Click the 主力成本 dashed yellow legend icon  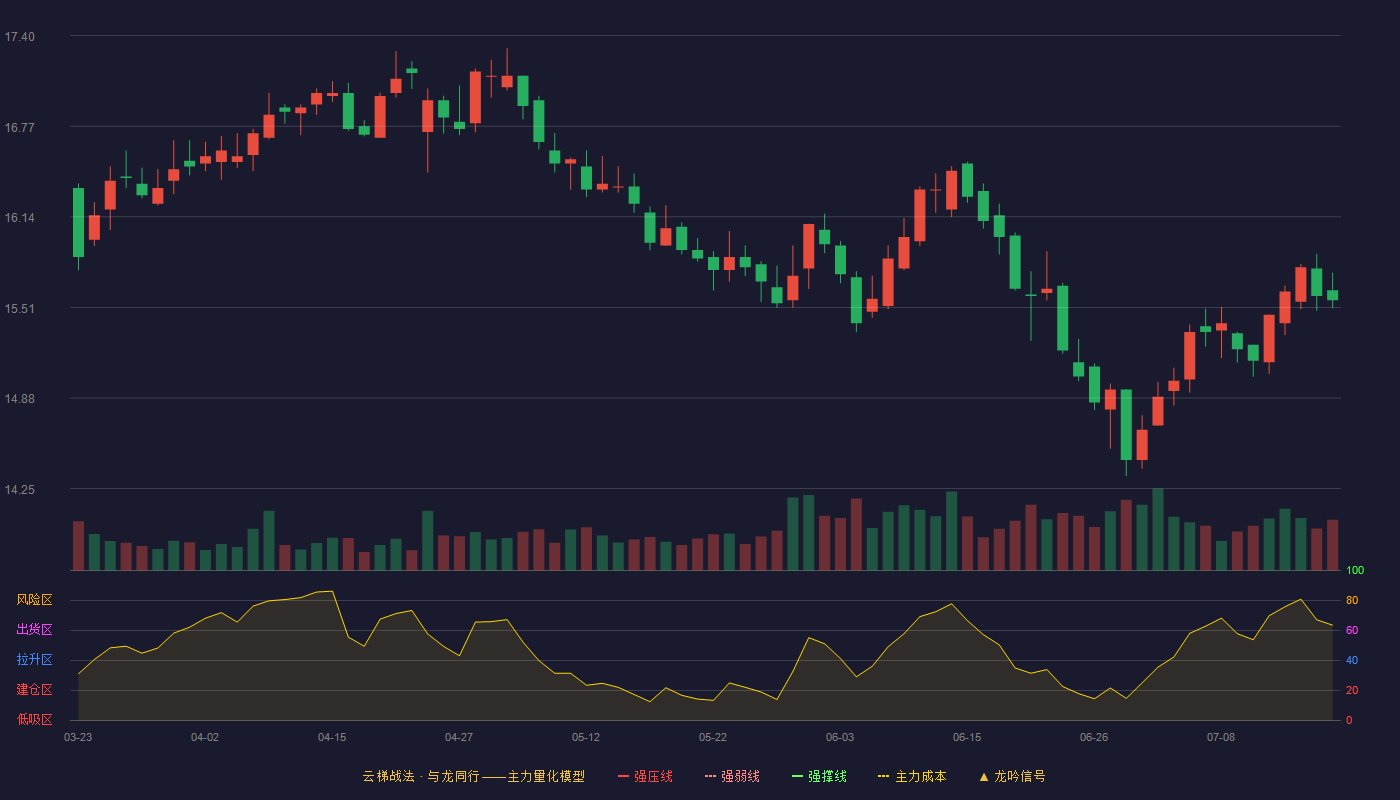coord(884,776)
